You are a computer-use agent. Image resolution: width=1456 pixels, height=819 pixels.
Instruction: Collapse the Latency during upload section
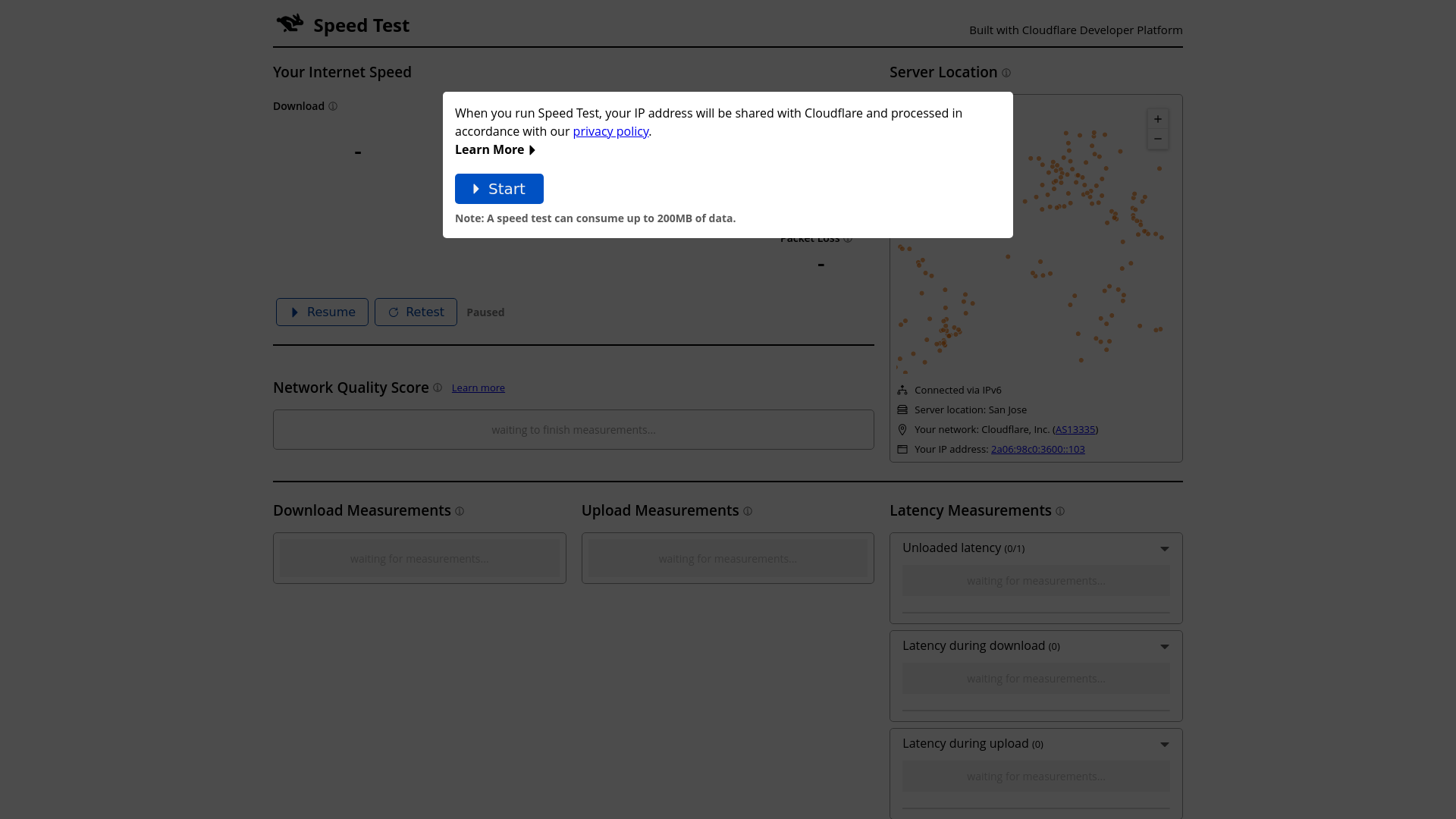point(1164,744)
